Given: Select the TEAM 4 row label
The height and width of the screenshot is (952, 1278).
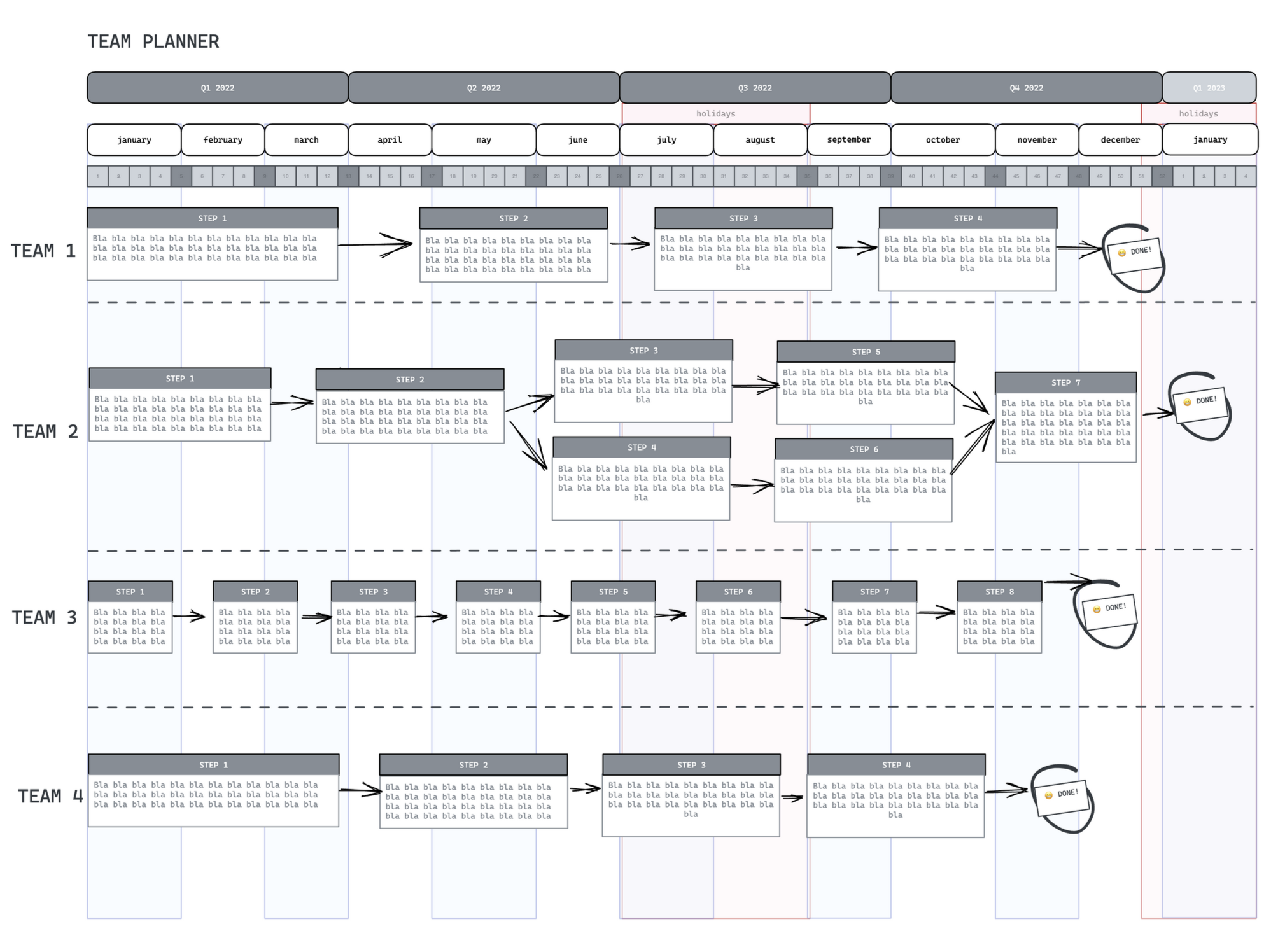Looking at the screenshot, I should pyautogui.click(x=50, y=796).
